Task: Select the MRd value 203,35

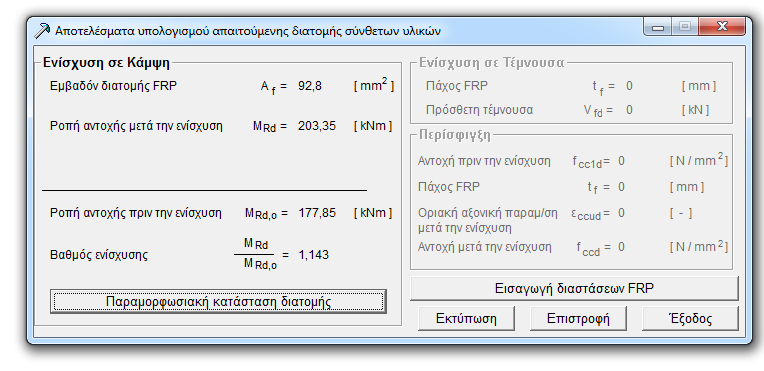Action: click(x=317, y=126)
